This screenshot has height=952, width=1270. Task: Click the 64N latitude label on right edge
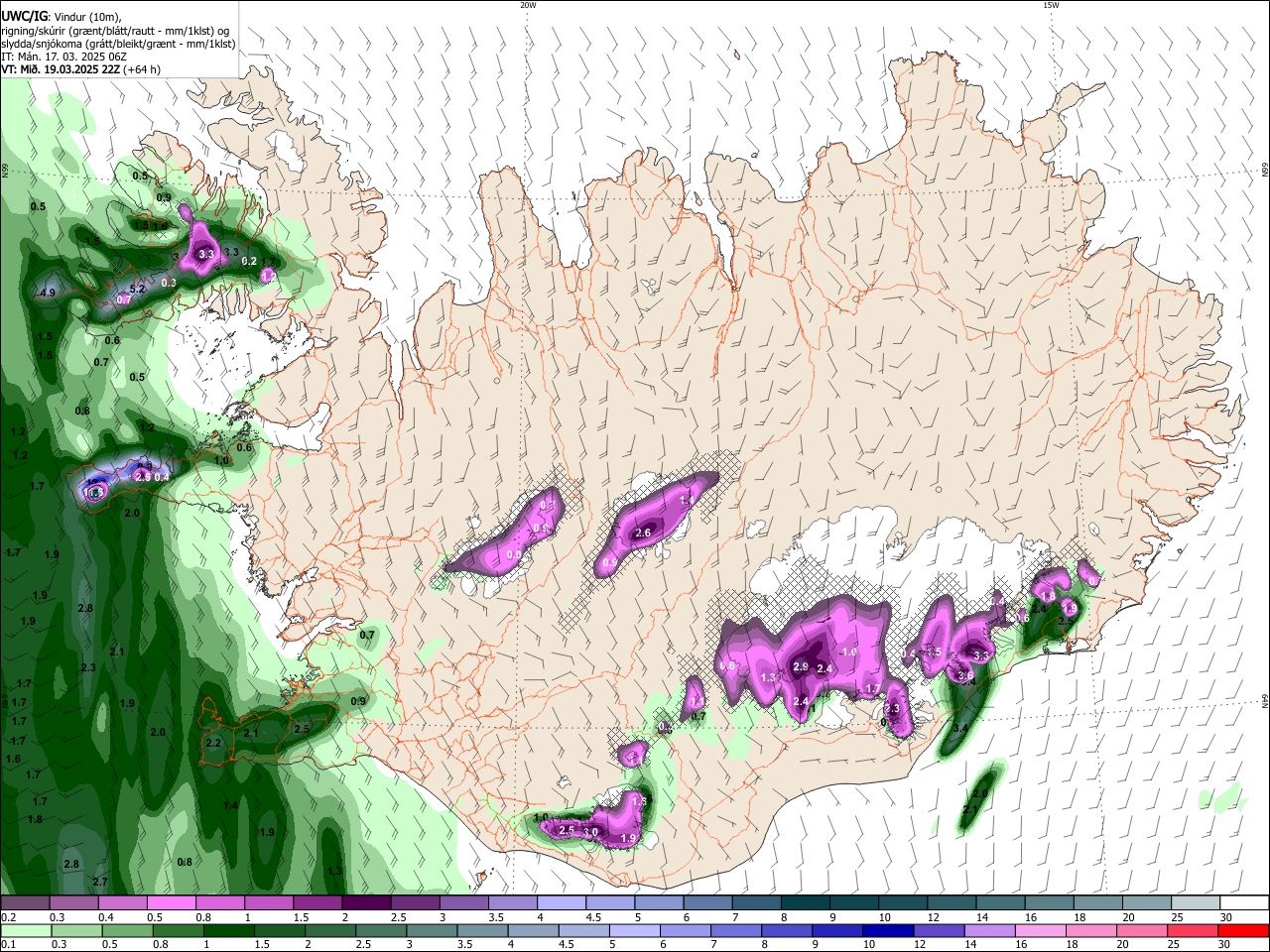1265,701
